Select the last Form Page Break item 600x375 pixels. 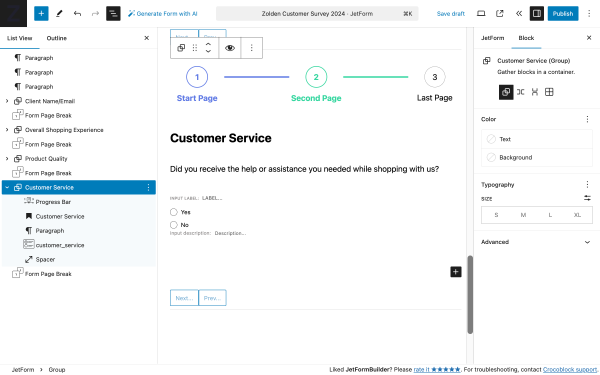point(79,274)
